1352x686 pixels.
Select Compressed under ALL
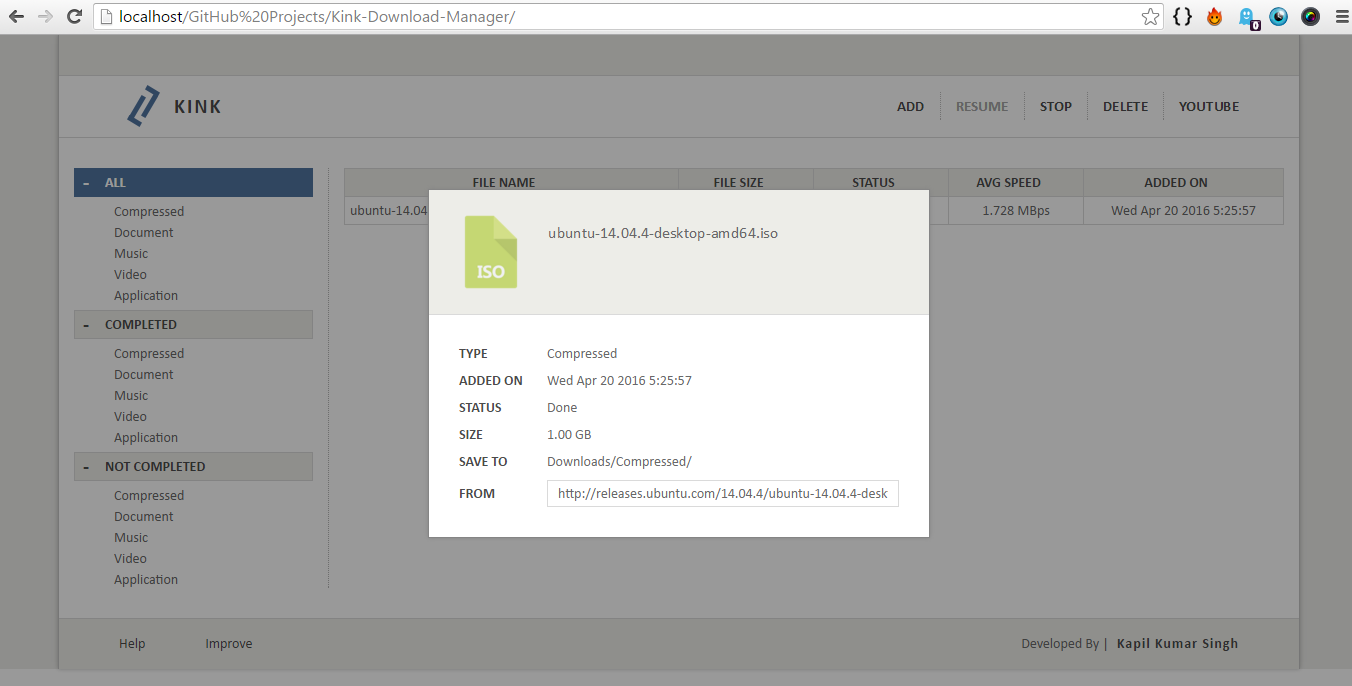coord(149,211)
